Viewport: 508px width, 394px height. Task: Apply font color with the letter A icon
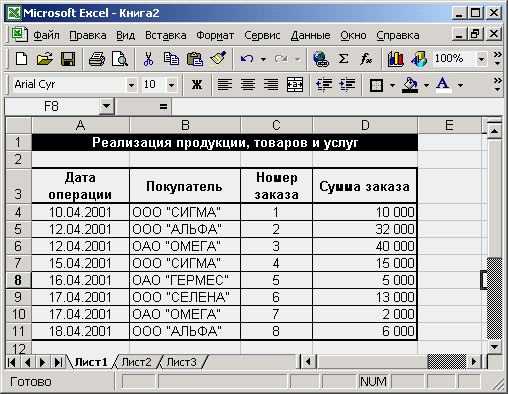443,85
